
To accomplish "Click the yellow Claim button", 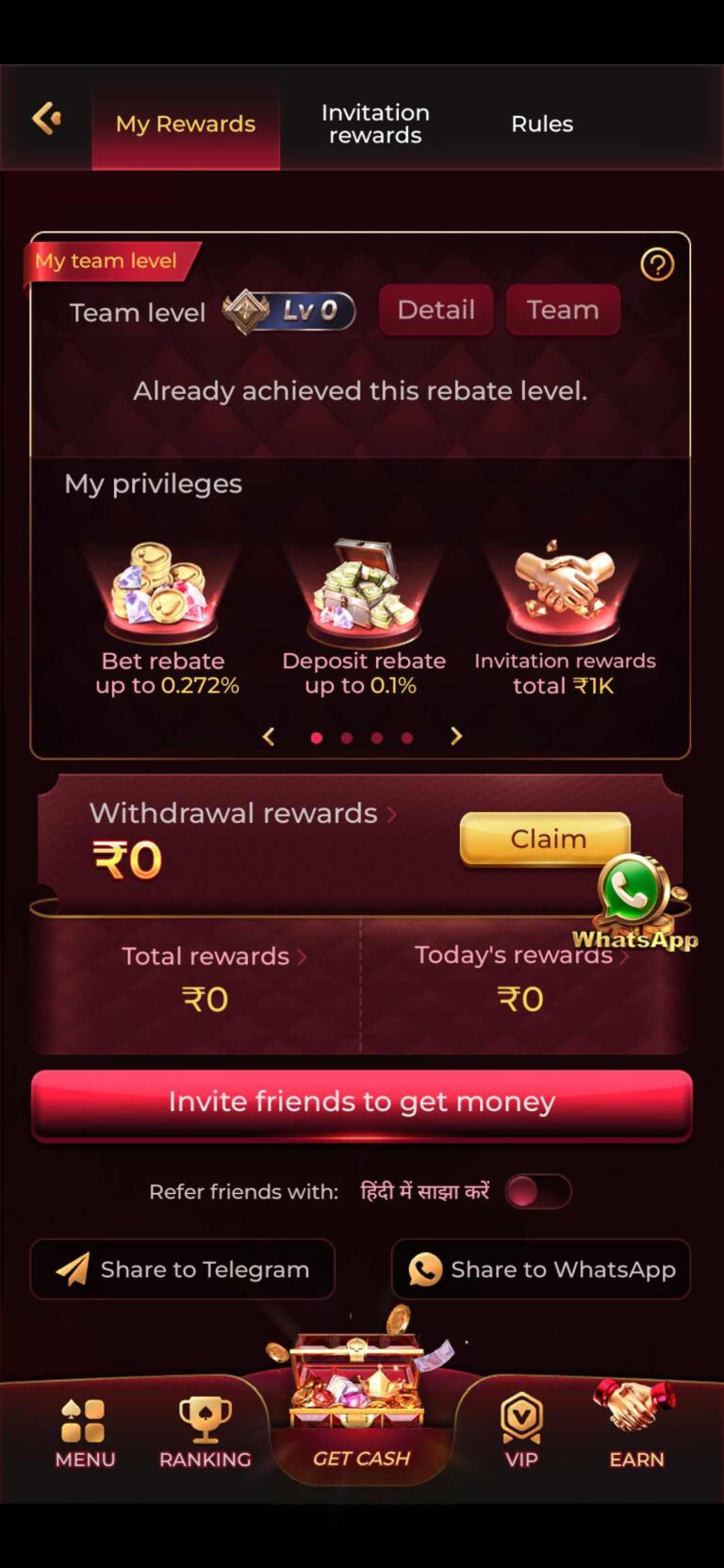I will pyautogui.click(x=545, y=839).
